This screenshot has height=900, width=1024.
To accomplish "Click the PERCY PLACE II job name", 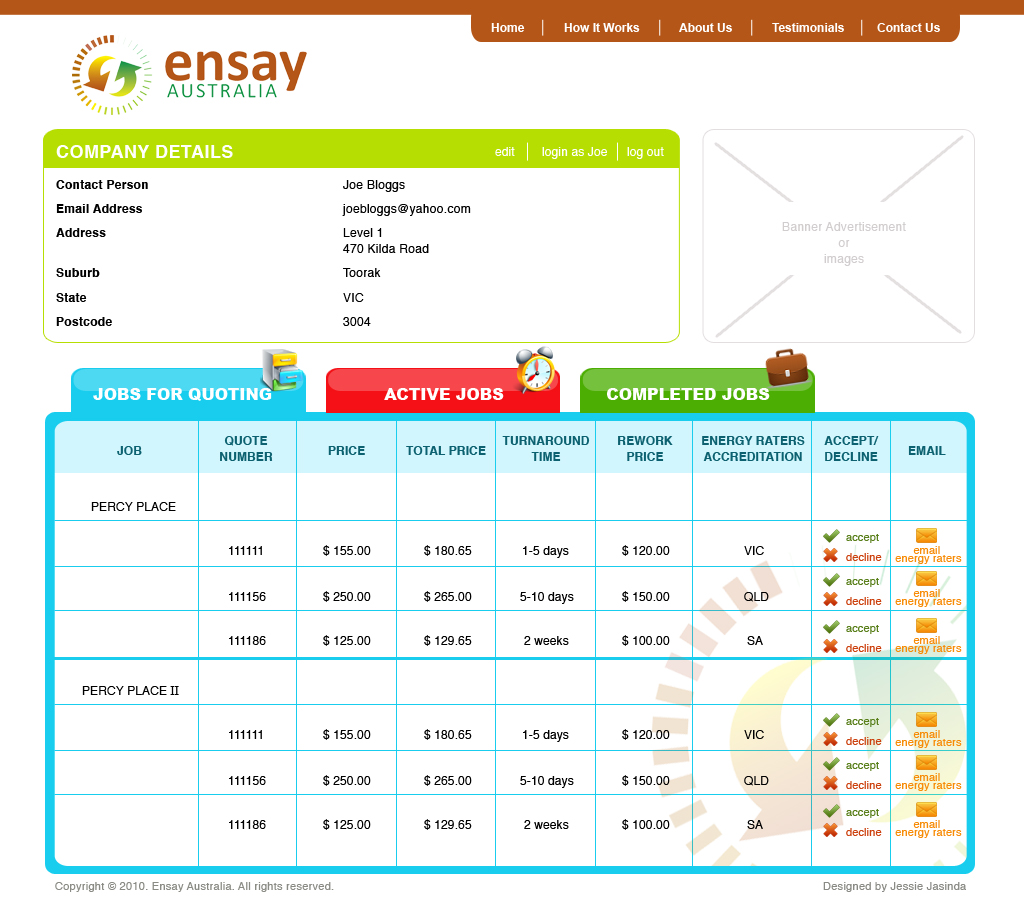I will [130, 691].
